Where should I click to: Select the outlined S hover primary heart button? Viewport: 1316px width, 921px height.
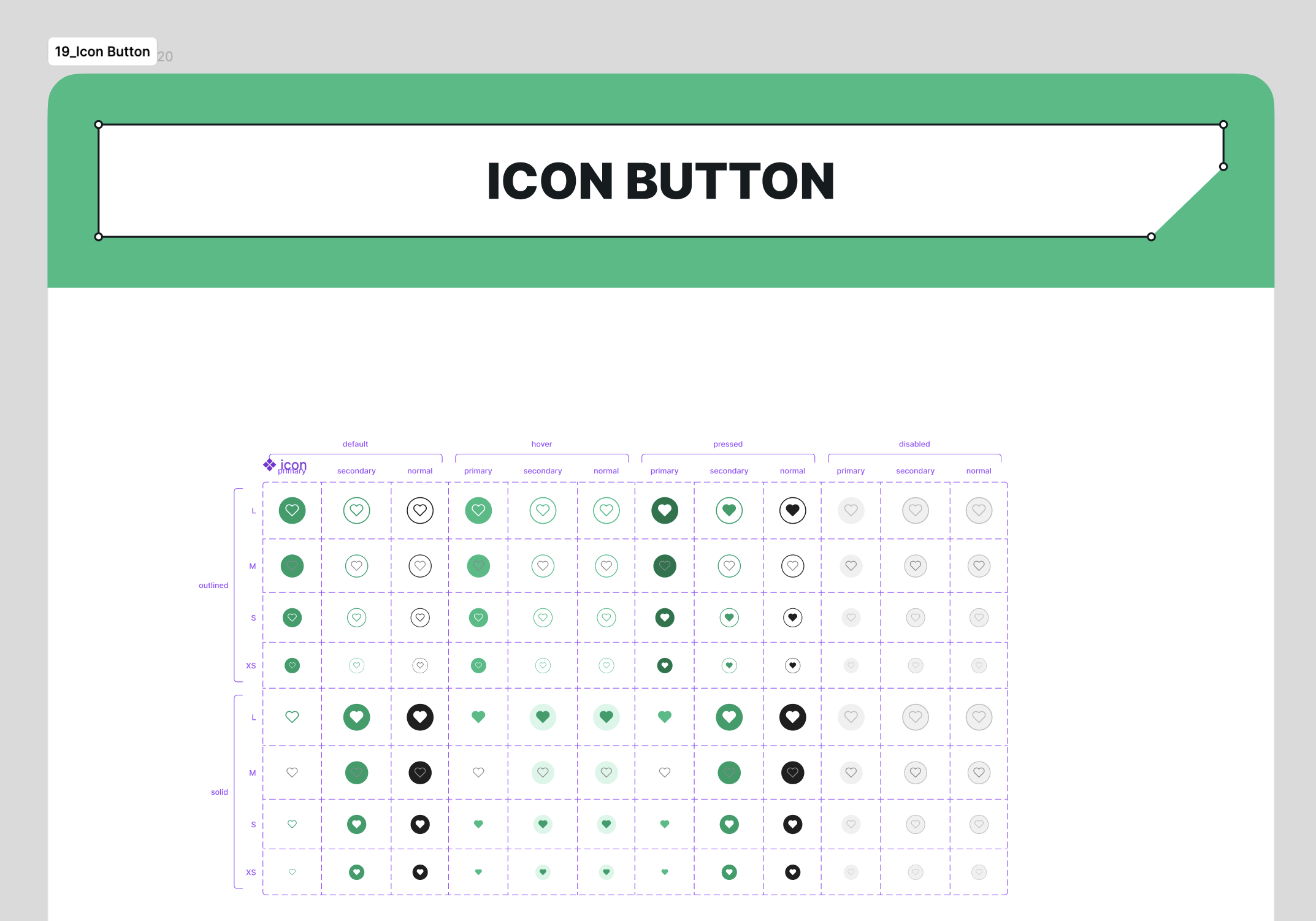(x=478, y=617)
